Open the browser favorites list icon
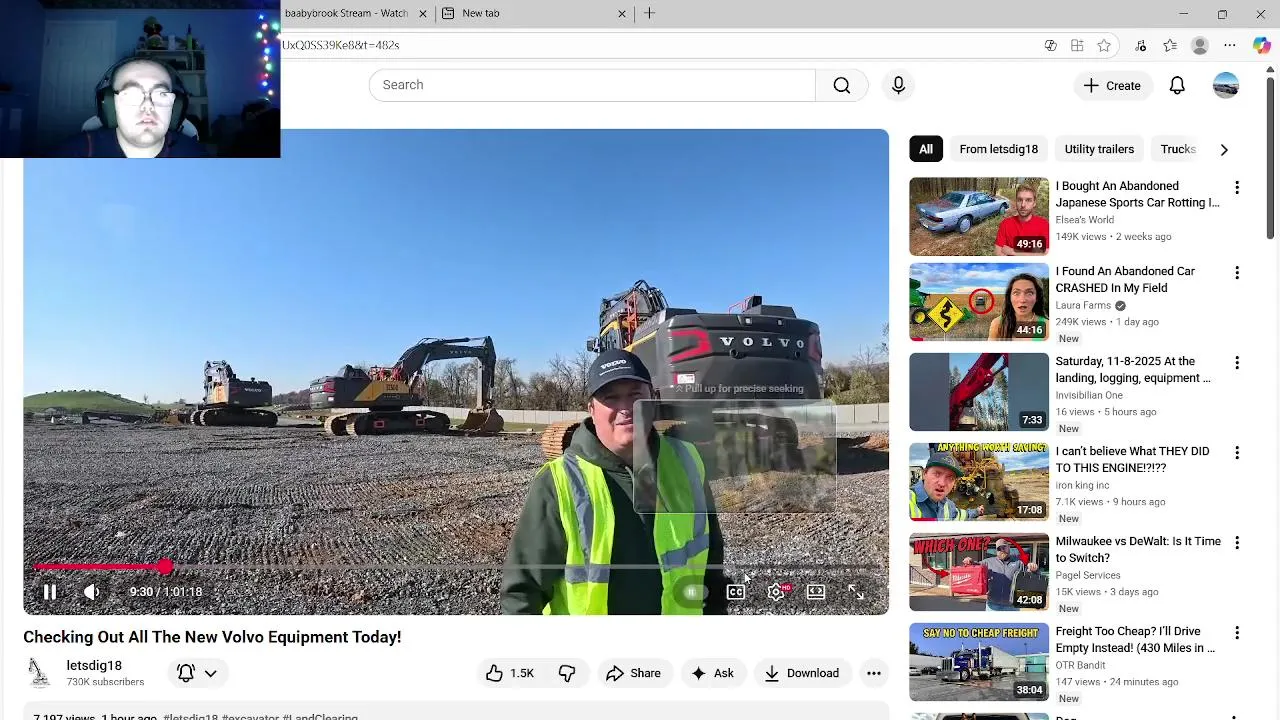The height and width of the screenshot is (720, 1280). pyautogui.click(x=1170, y=45)
